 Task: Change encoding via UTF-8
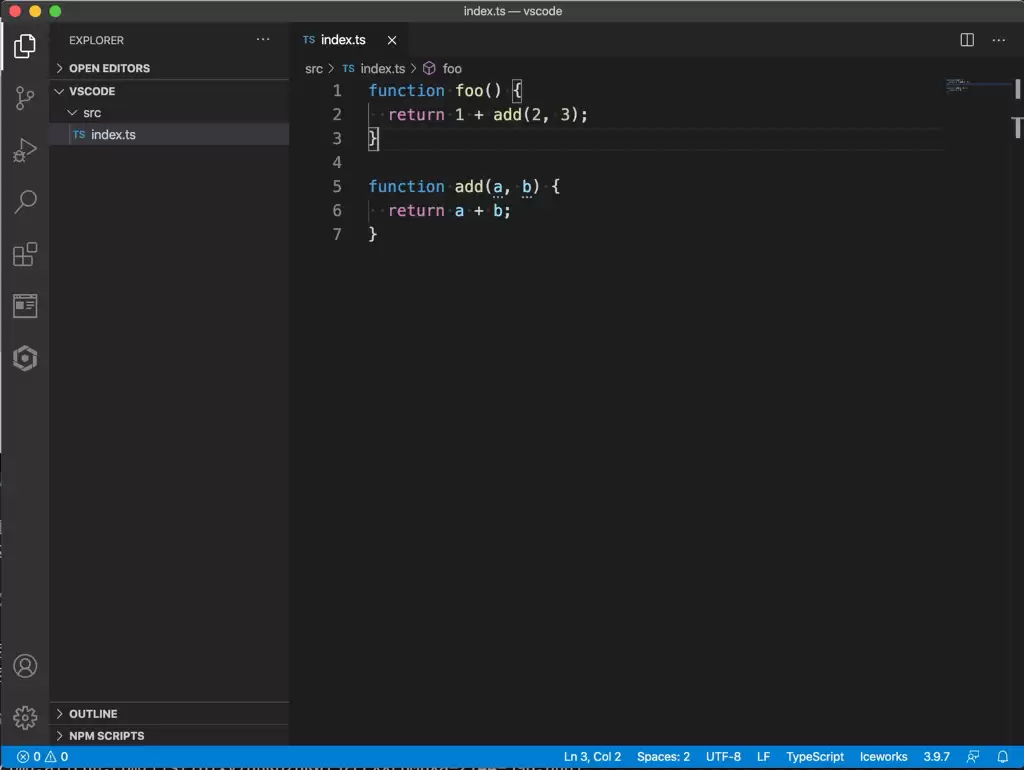pos(723,757)
